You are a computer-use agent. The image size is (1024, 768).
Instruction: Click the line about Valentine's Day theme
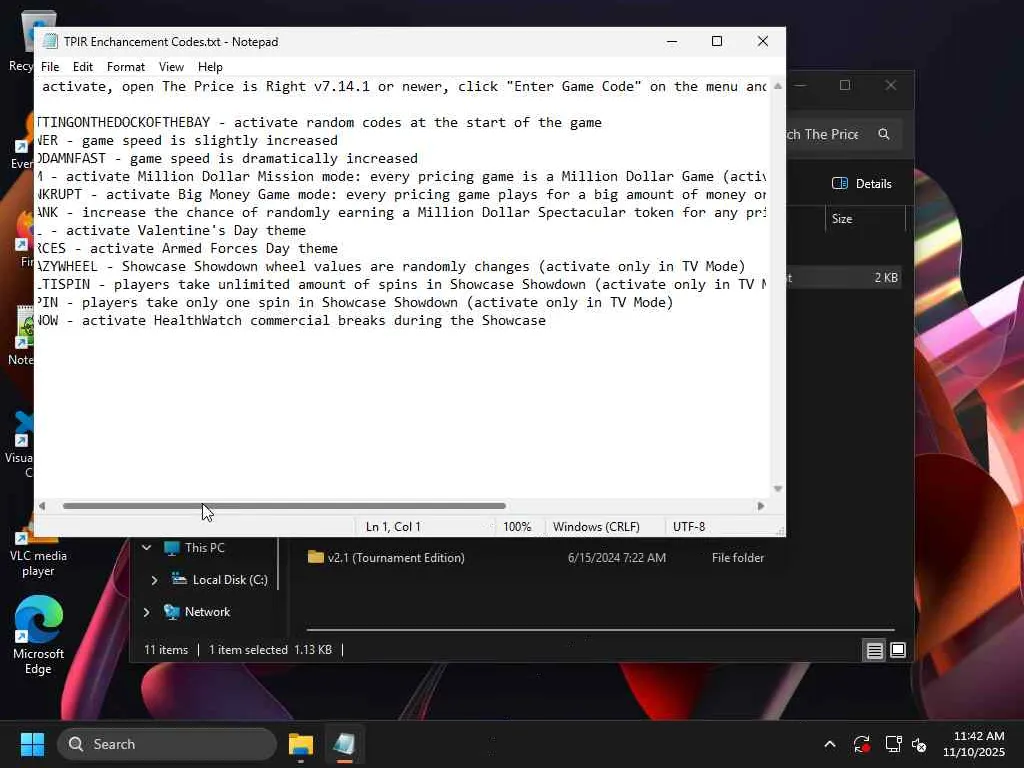pos(170,230)
